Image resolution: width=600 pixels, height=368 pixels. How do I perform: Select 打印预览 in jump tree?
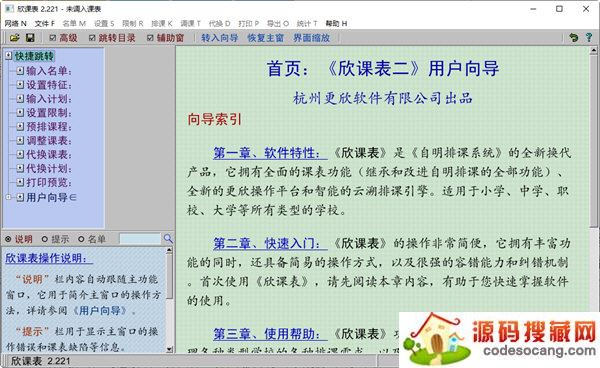pos(49,182)
